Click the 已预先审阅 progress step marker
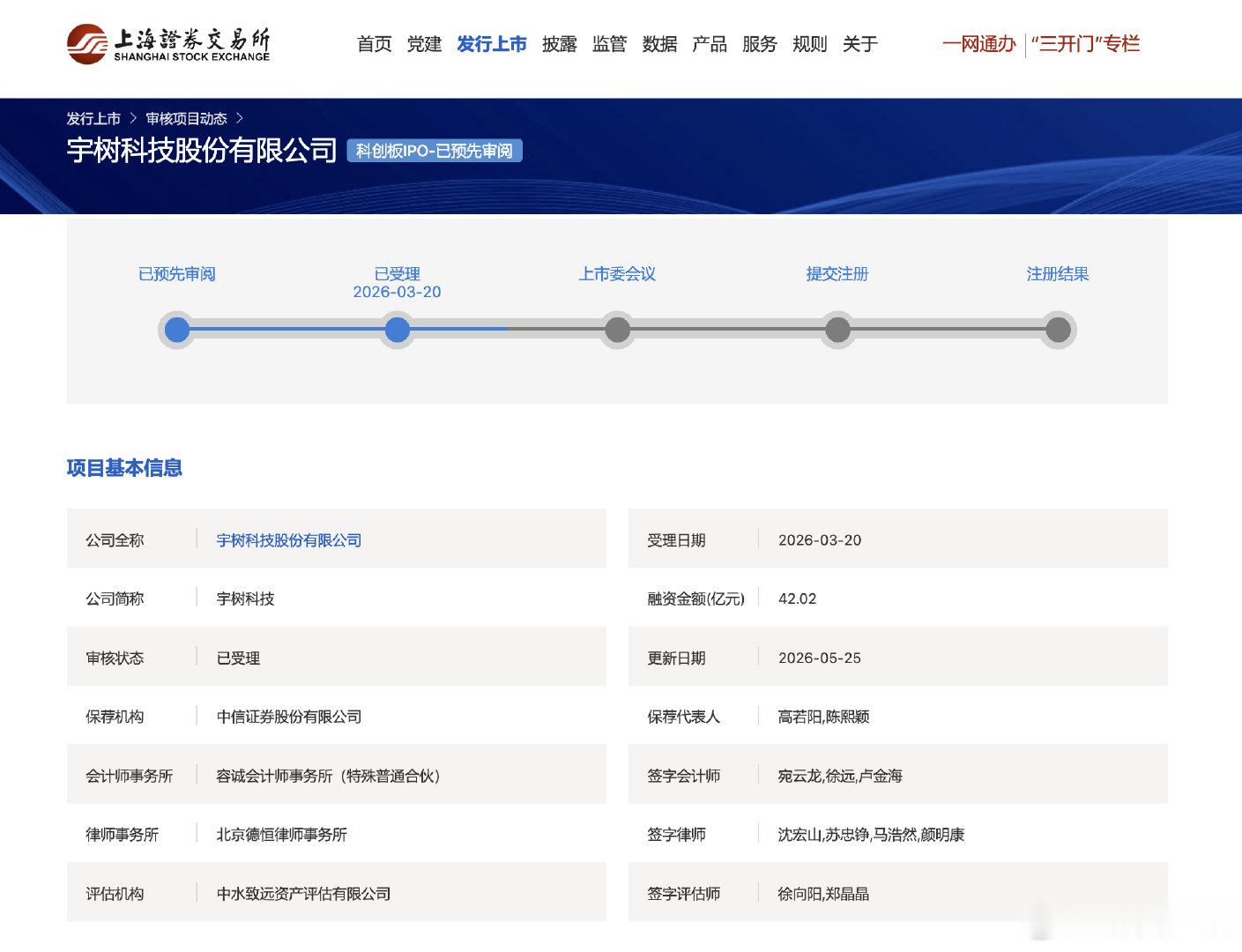 (x=177, y=330)
